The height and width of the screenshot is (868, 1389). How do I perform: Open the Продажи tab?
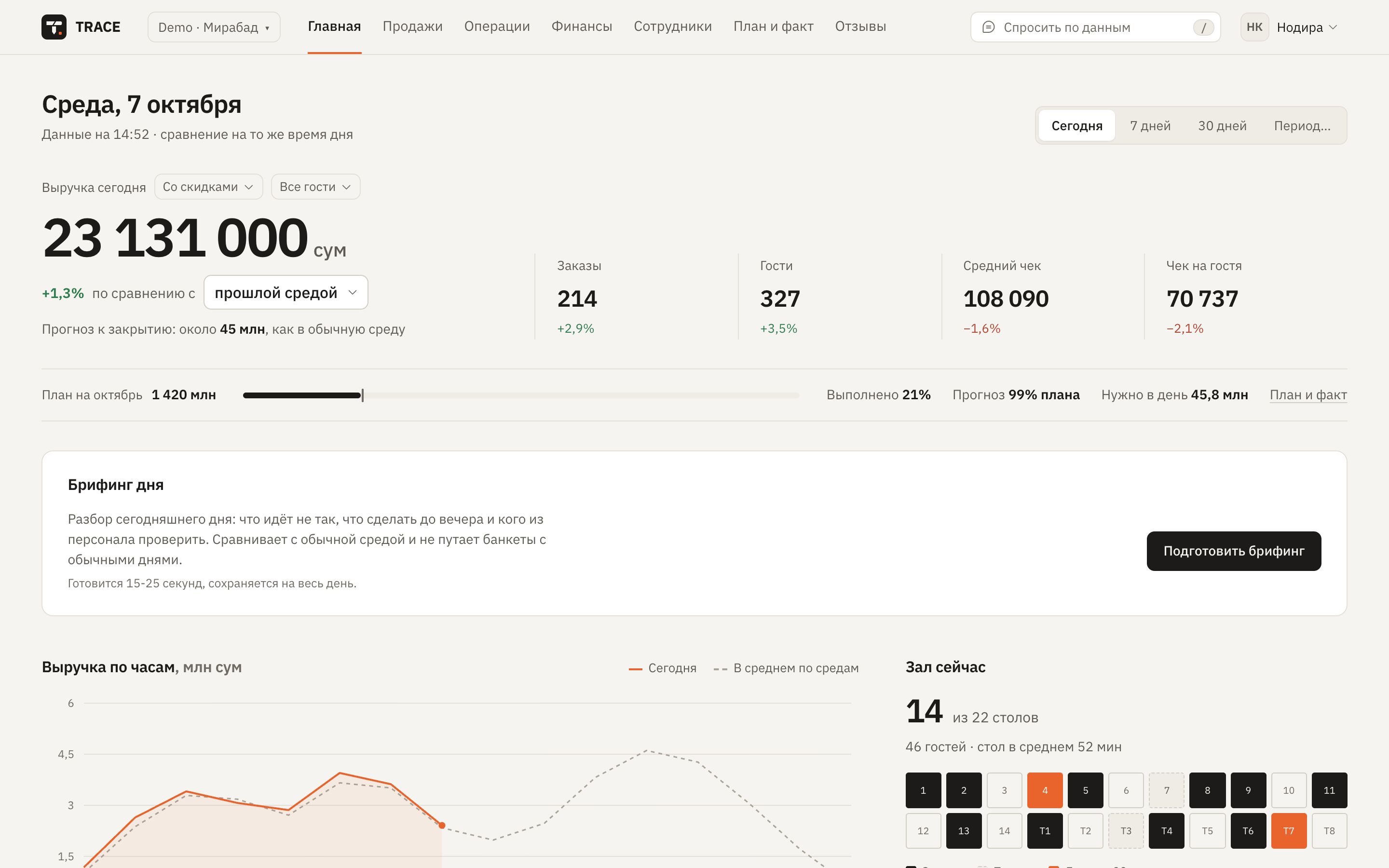(x=413, y=27)
